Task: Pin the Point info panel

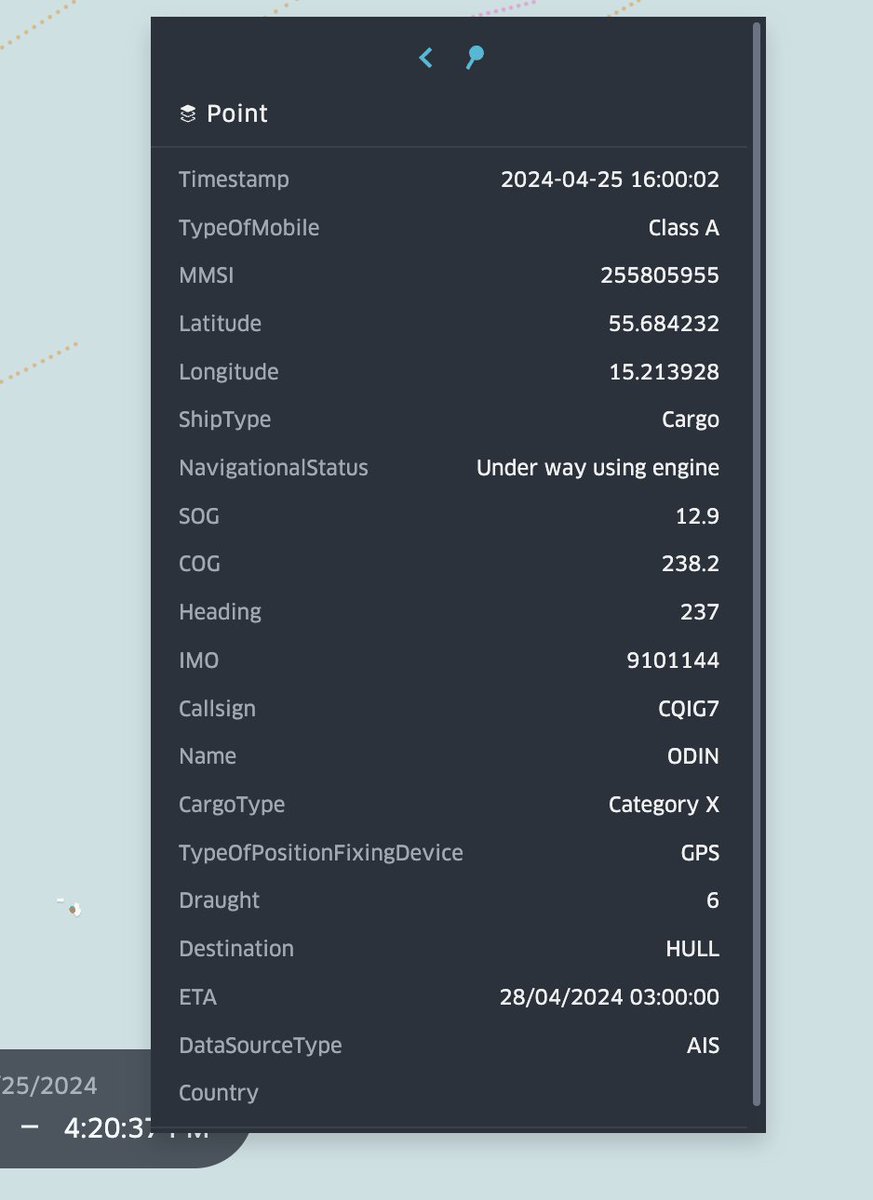Action: point(475,58)
